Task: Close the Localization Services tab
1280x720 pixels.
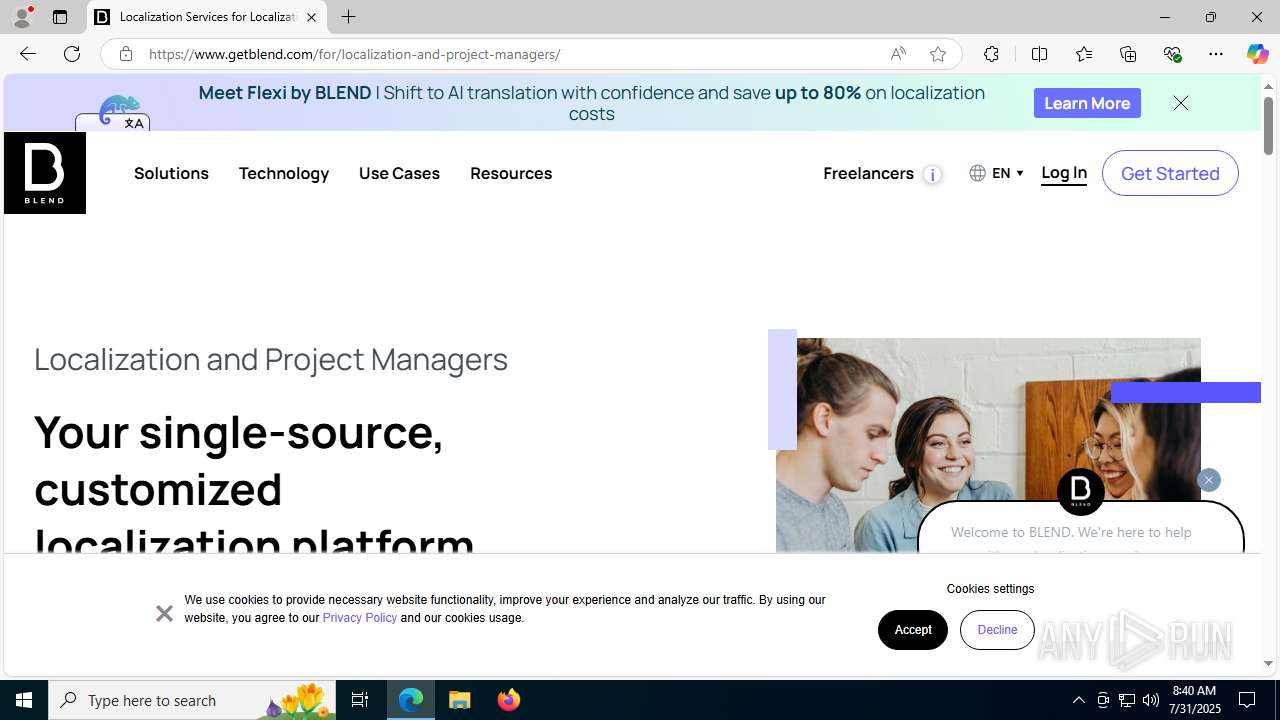Action: [311, 17]
